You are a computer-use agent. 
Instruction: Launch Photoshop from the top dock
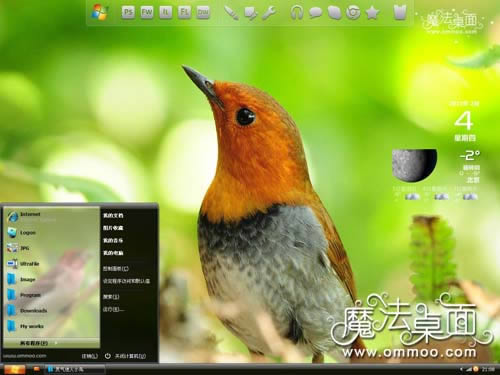click(128, 13)
